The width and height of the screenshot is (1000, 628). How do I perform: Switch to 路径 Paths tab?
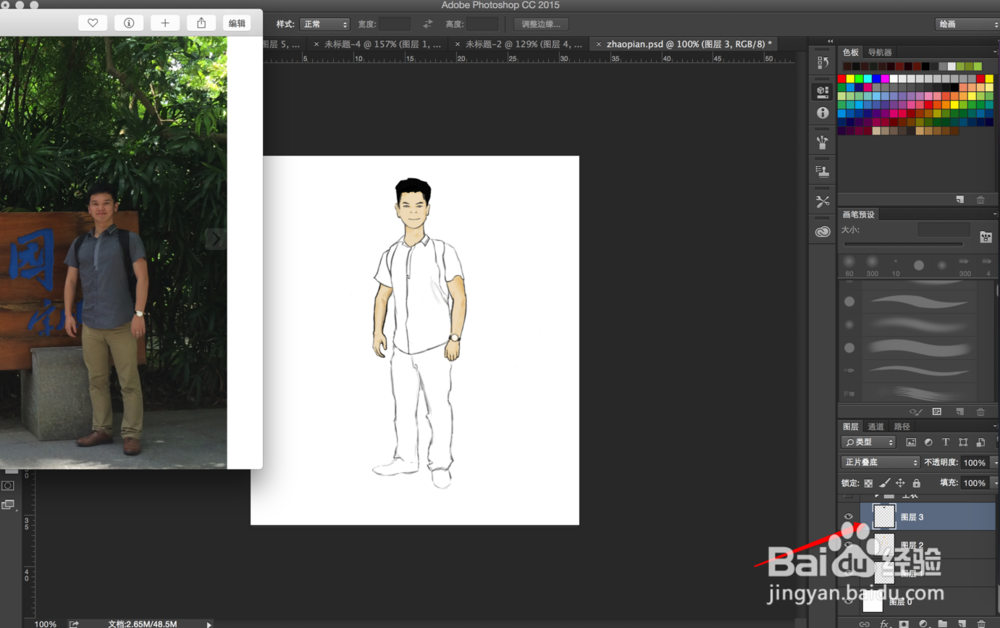[x=902, y=427]
